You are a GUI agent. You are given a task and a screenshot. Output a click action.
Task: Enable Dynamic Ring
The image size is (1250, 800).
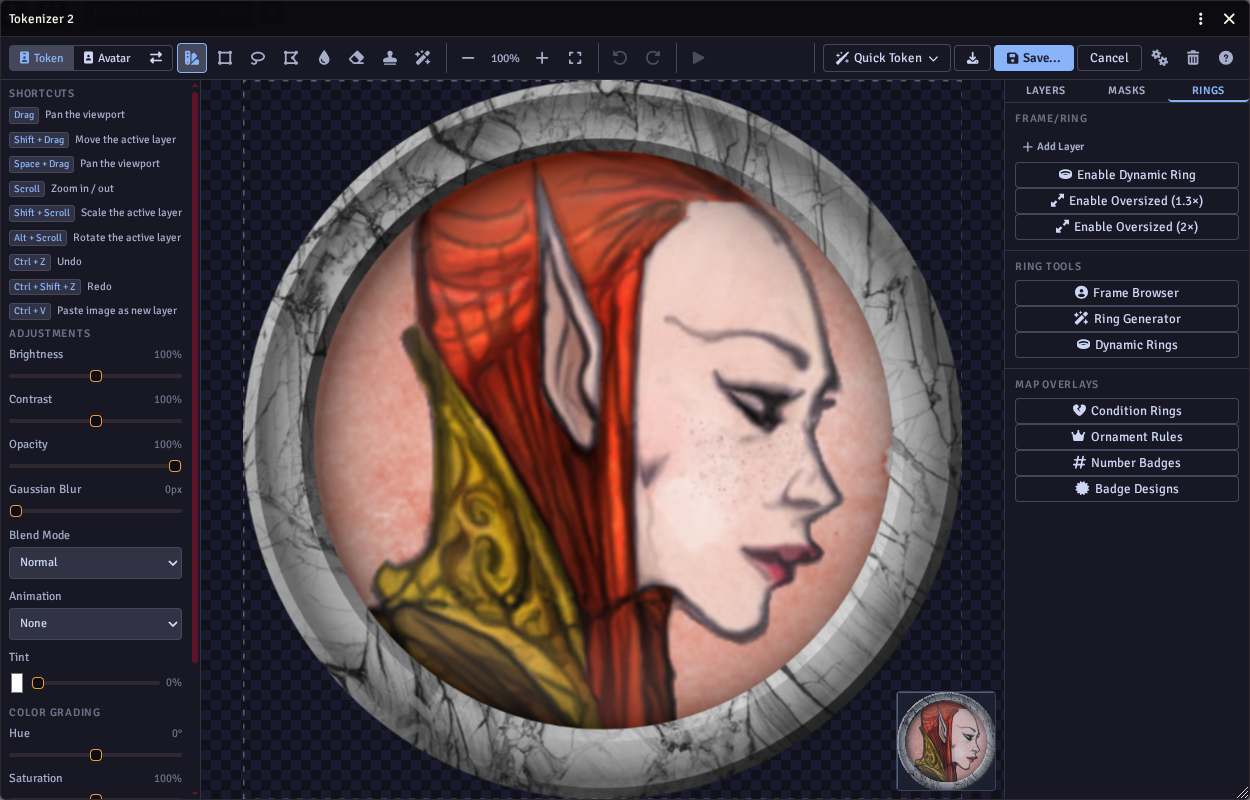click(1127, 175)
